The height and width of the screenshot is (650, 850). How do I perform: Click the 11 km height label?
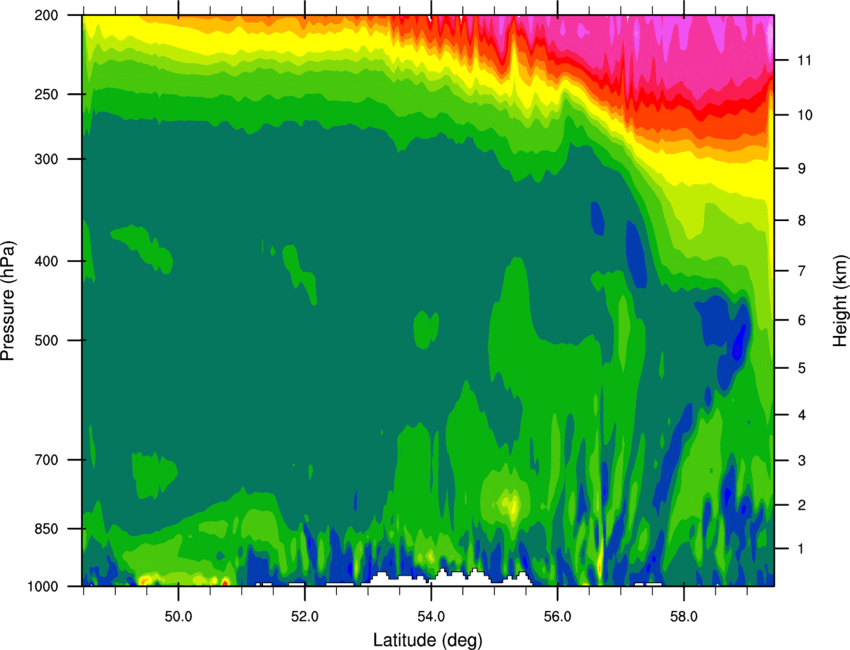pyautogui.click(x=804, y=60)
